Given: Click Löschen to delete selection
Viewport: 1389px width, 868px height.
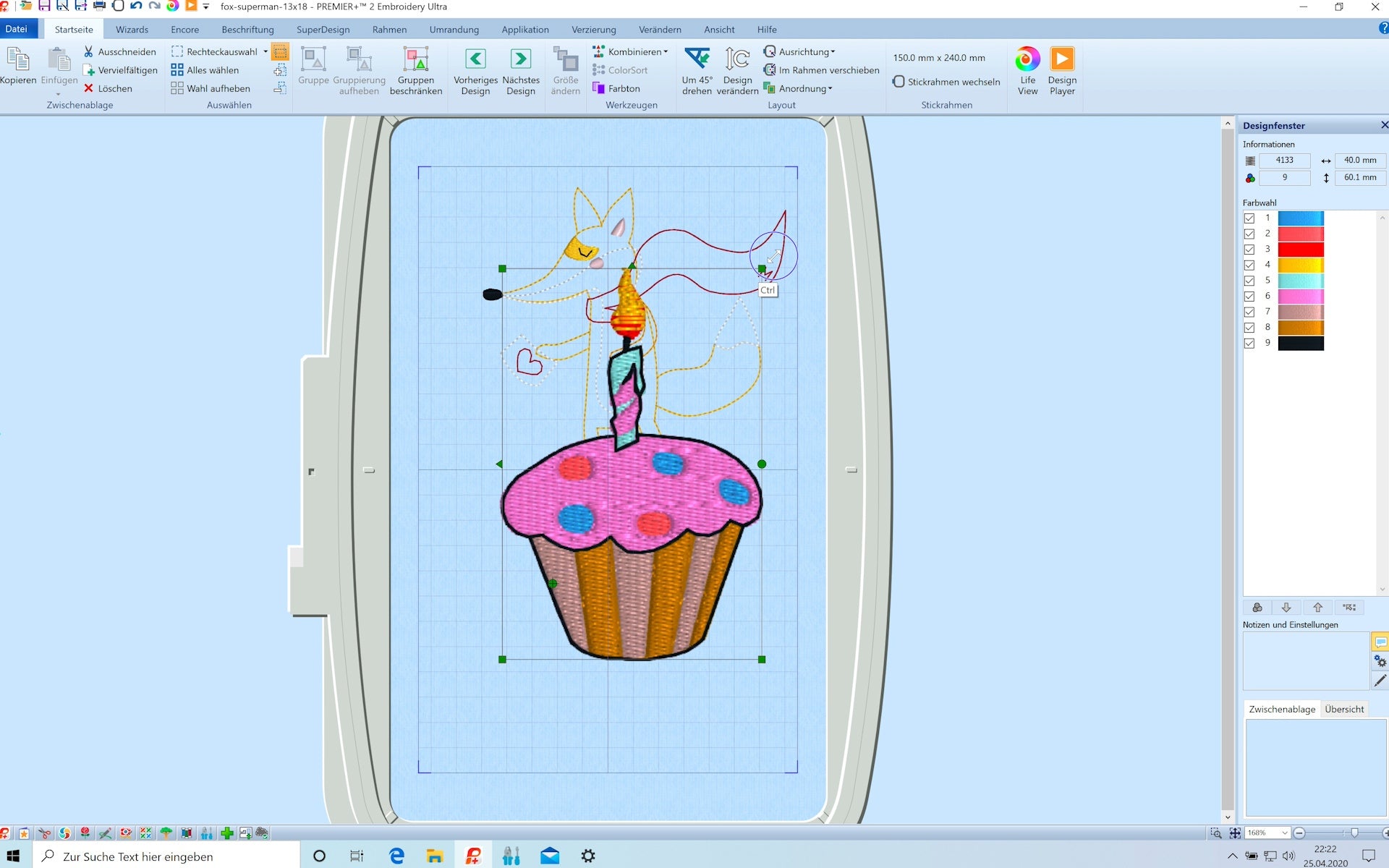Looking at the screenshot, I should click(107, 88).
